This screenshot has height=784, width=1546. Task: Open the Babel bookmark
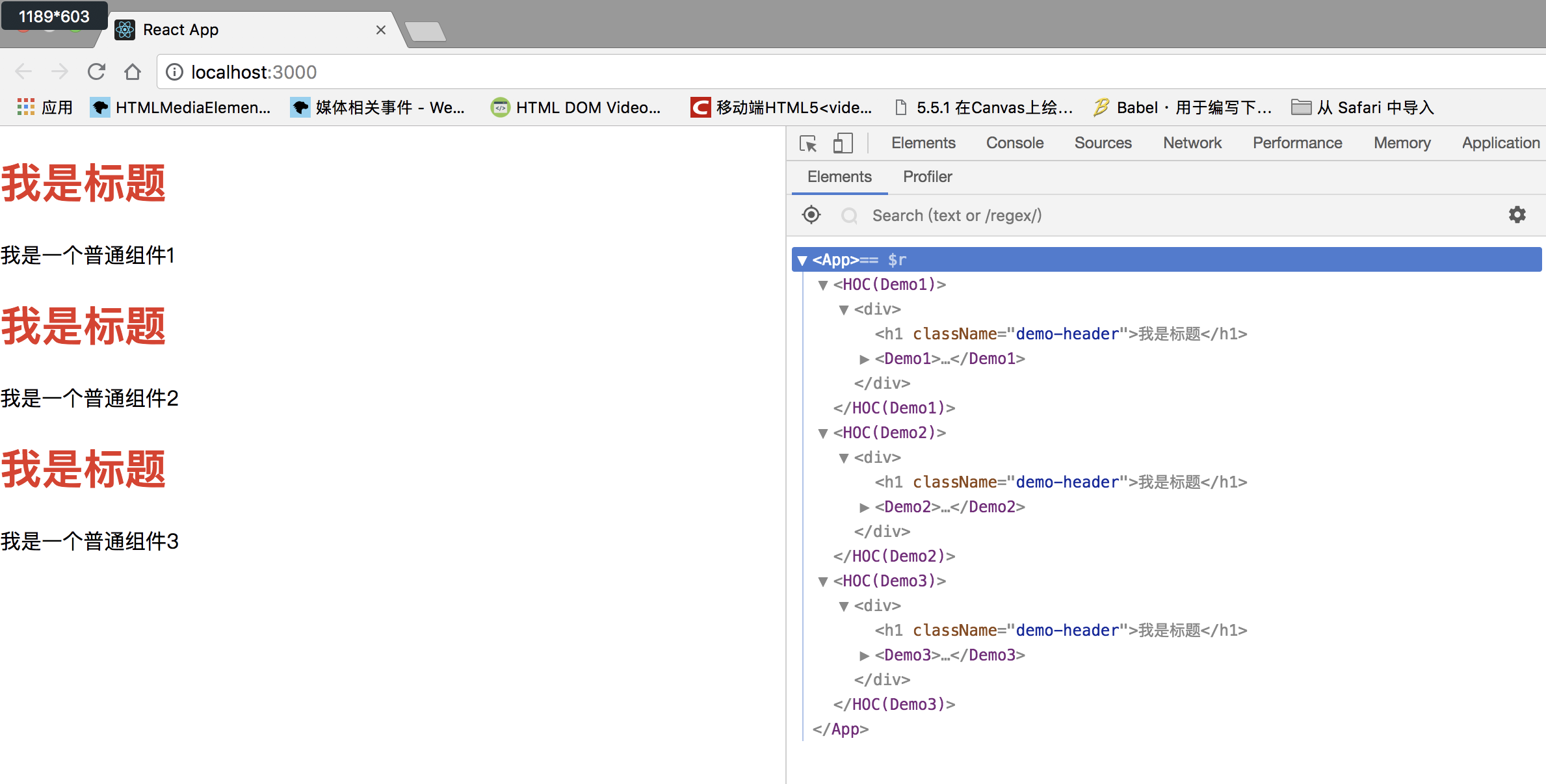point(1182,107)
